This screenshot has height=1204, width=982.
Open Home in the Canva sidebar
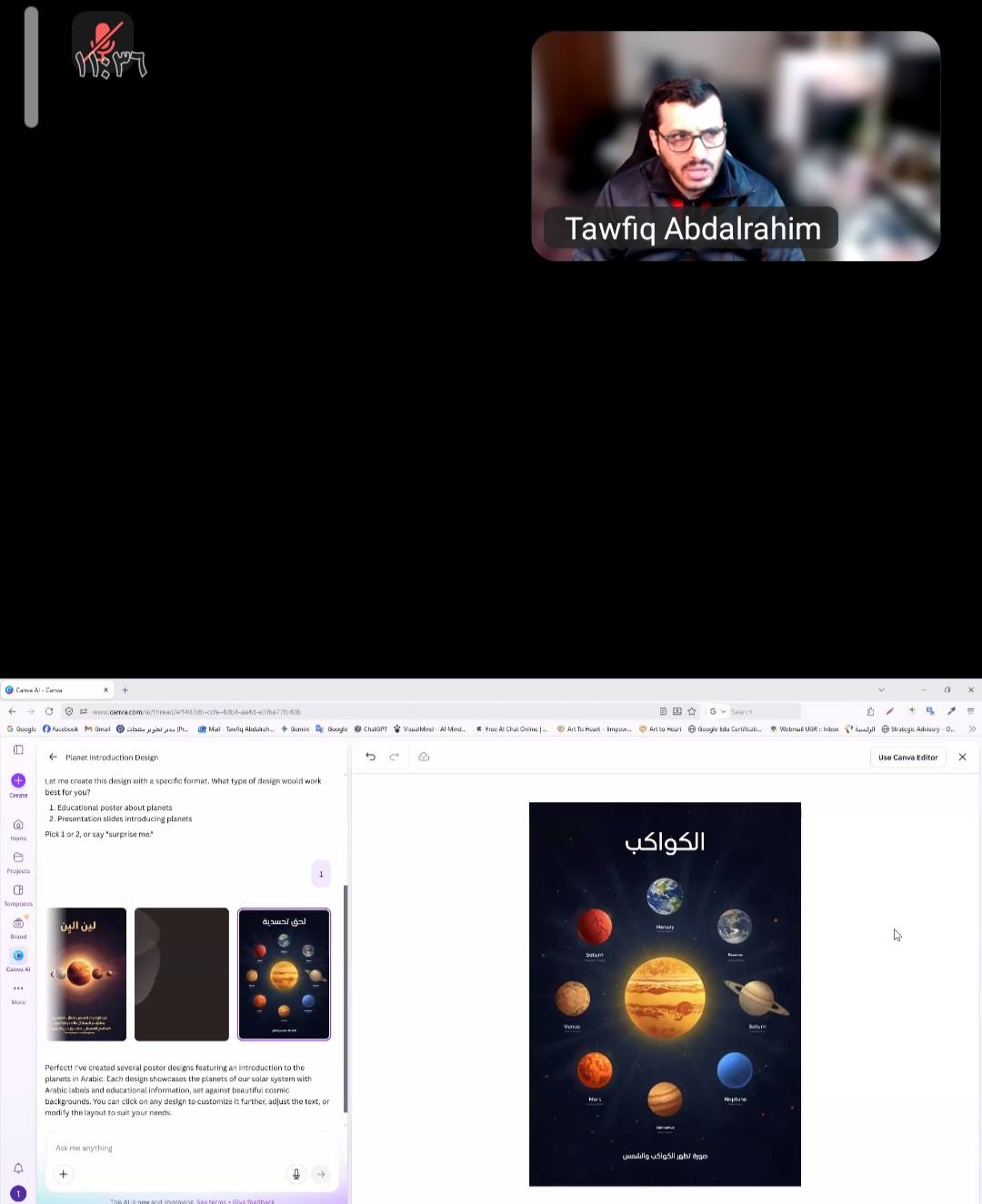coord(18,826)
